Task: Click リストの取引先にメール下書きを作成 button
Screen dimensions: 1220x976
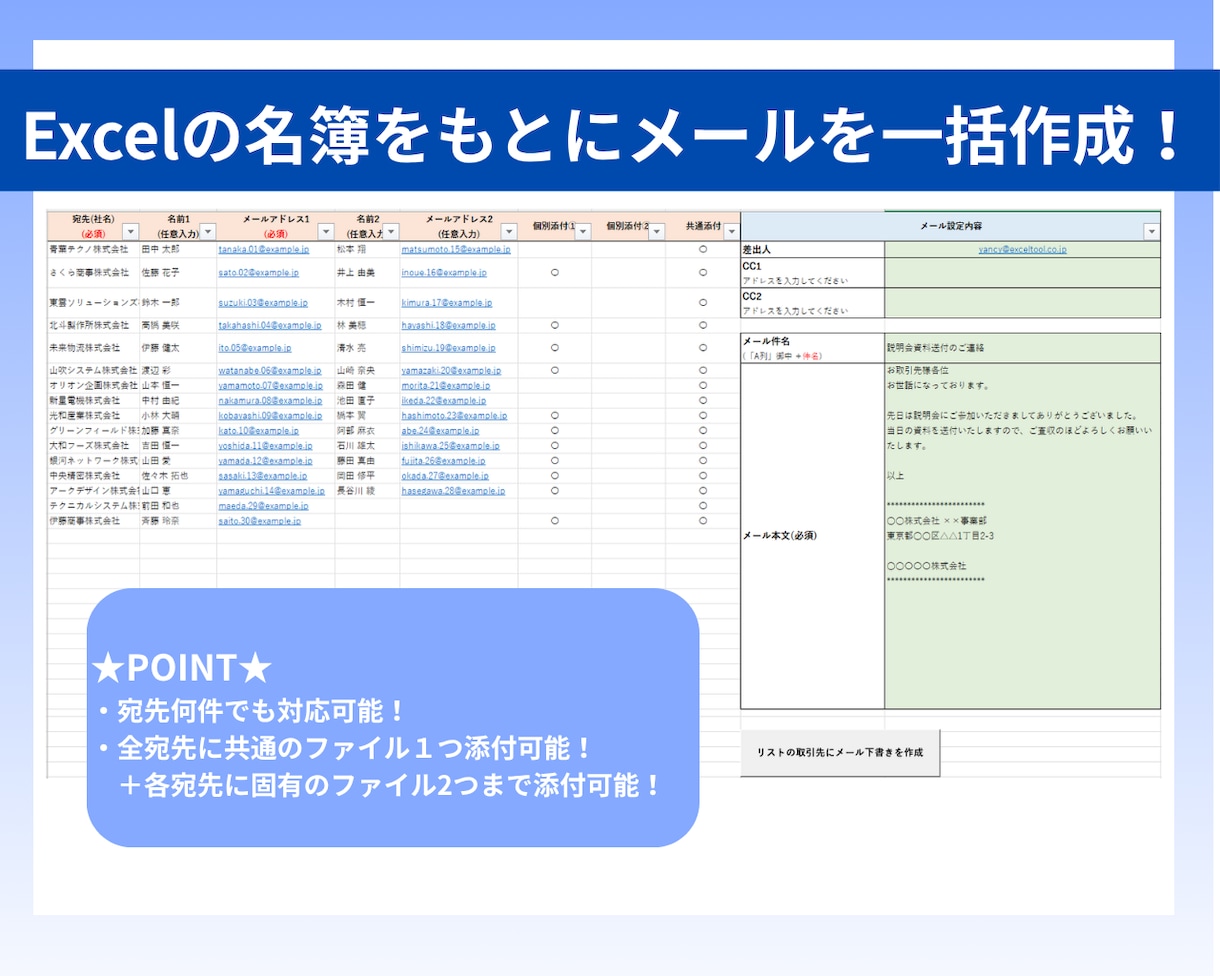Action: tap(840, 753)
